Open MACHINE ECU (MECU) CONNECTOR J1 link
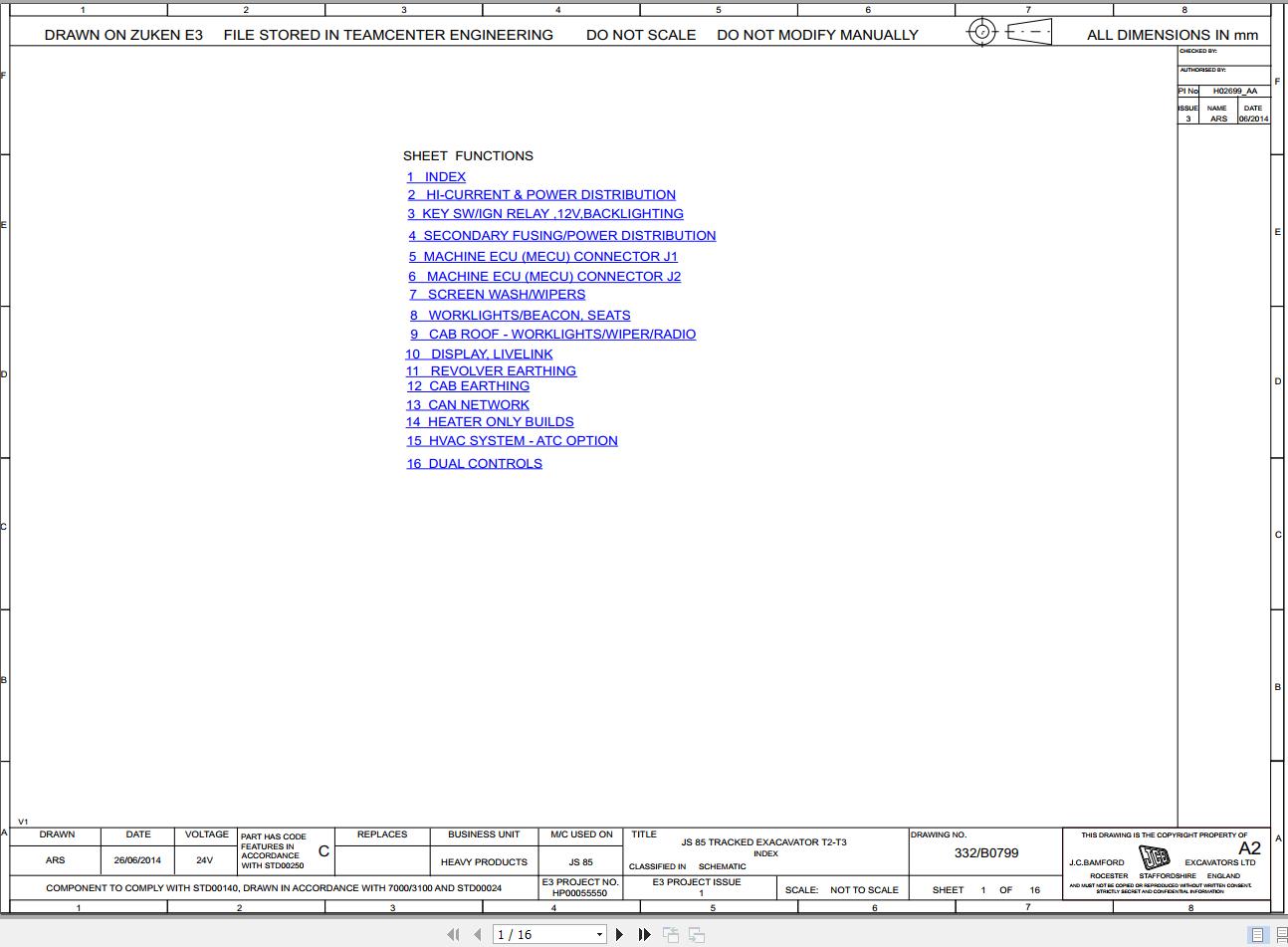Viewport: 1288px width, 947px height. click(x=543, y=256)
